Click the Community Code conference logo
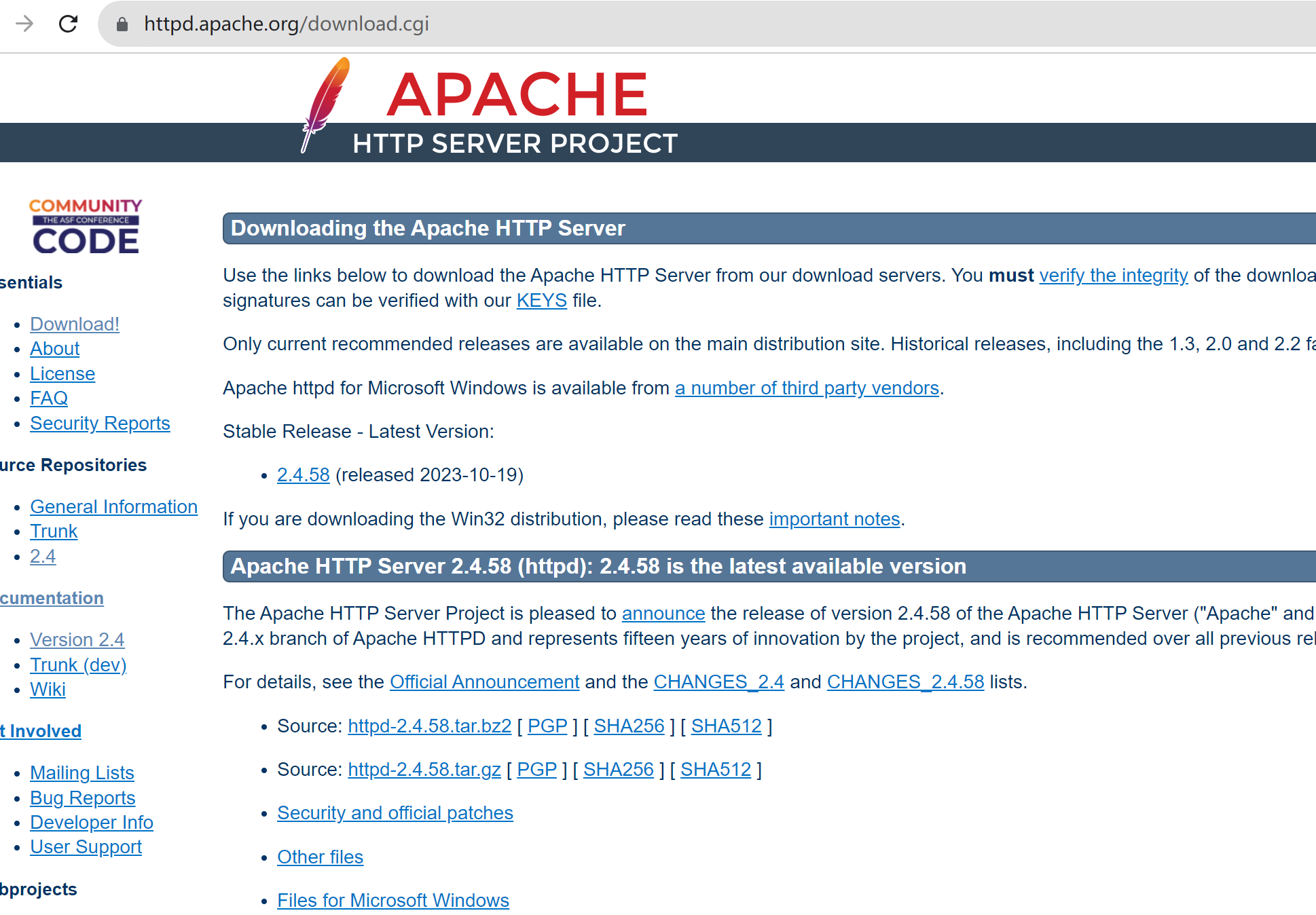 86,227
